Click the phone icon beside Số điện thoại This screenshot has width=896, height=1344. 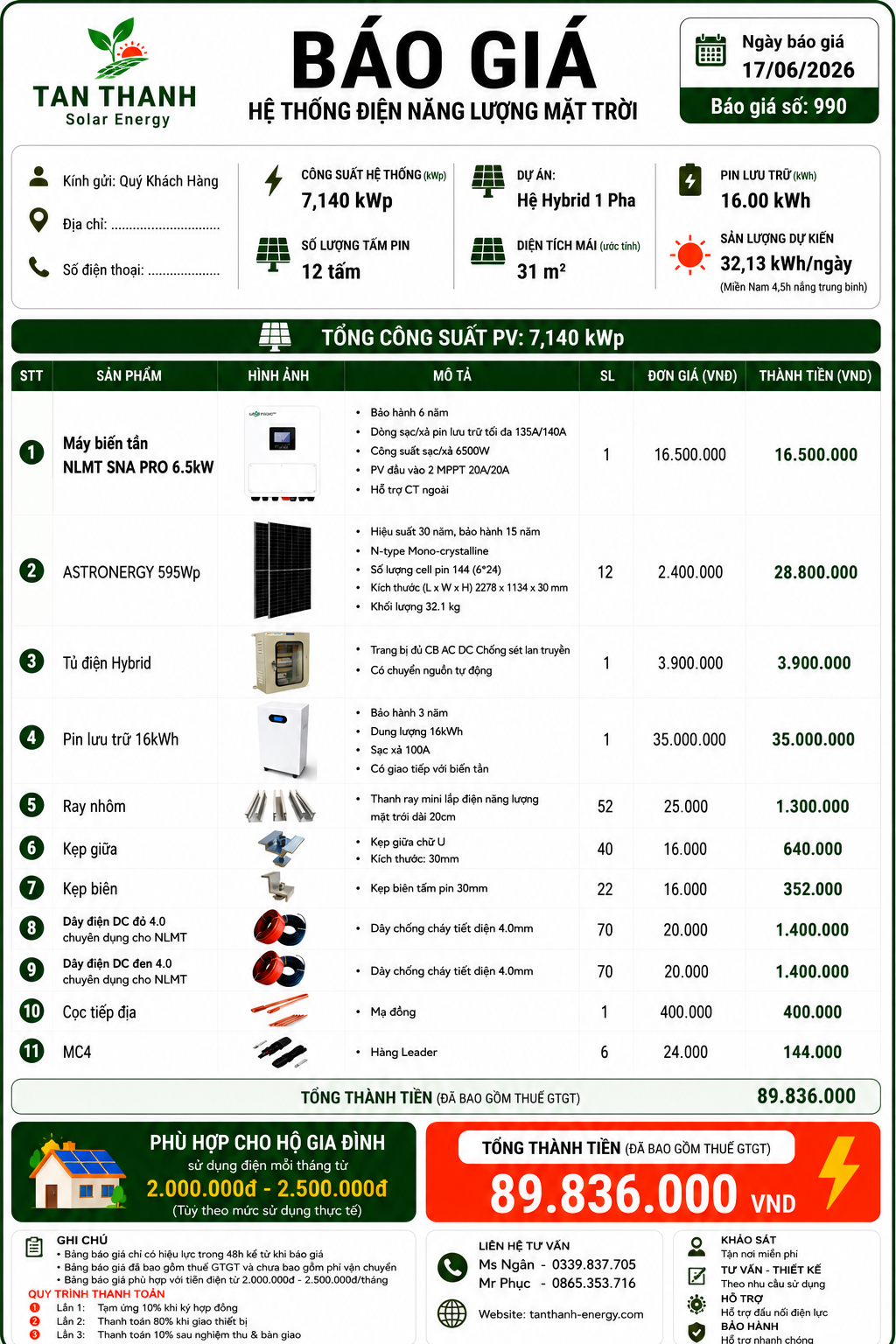(38, 266)
